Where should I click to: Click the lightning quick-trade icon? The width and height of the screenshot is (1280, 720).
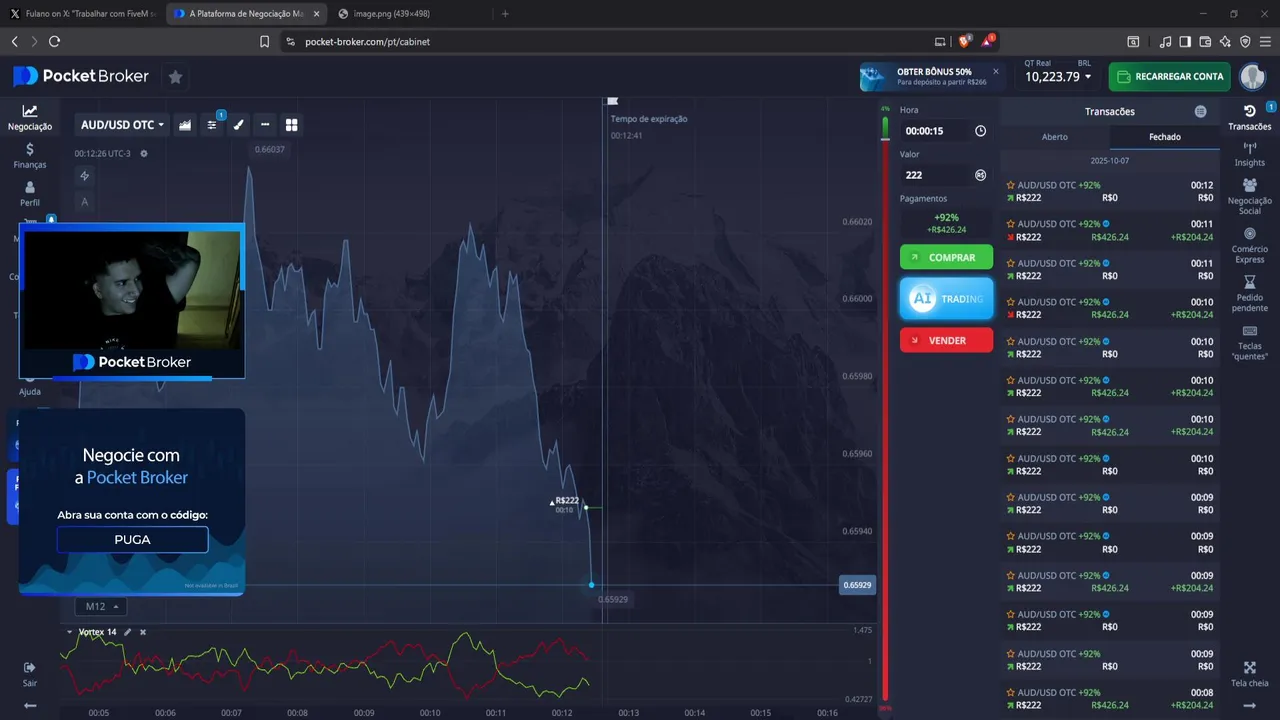point(85,176)
